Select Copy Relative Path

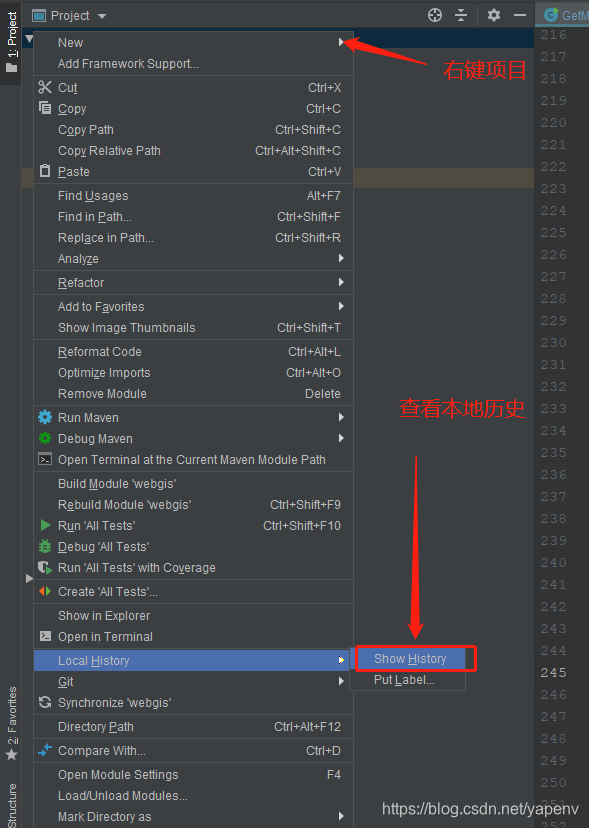tap(193, 150)
